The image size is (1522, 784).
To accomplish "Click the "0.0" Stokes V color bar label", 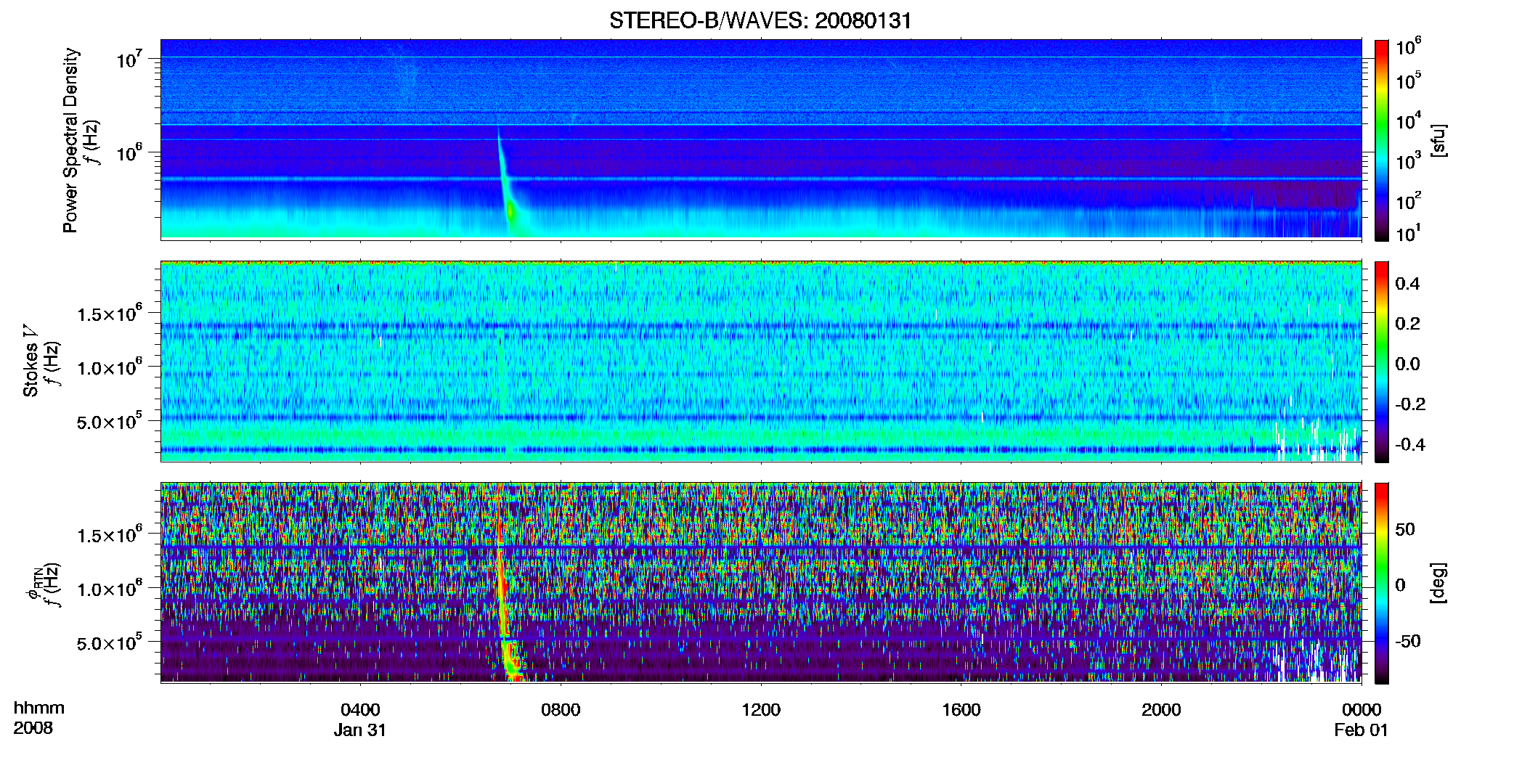I will coord(1407,364).
